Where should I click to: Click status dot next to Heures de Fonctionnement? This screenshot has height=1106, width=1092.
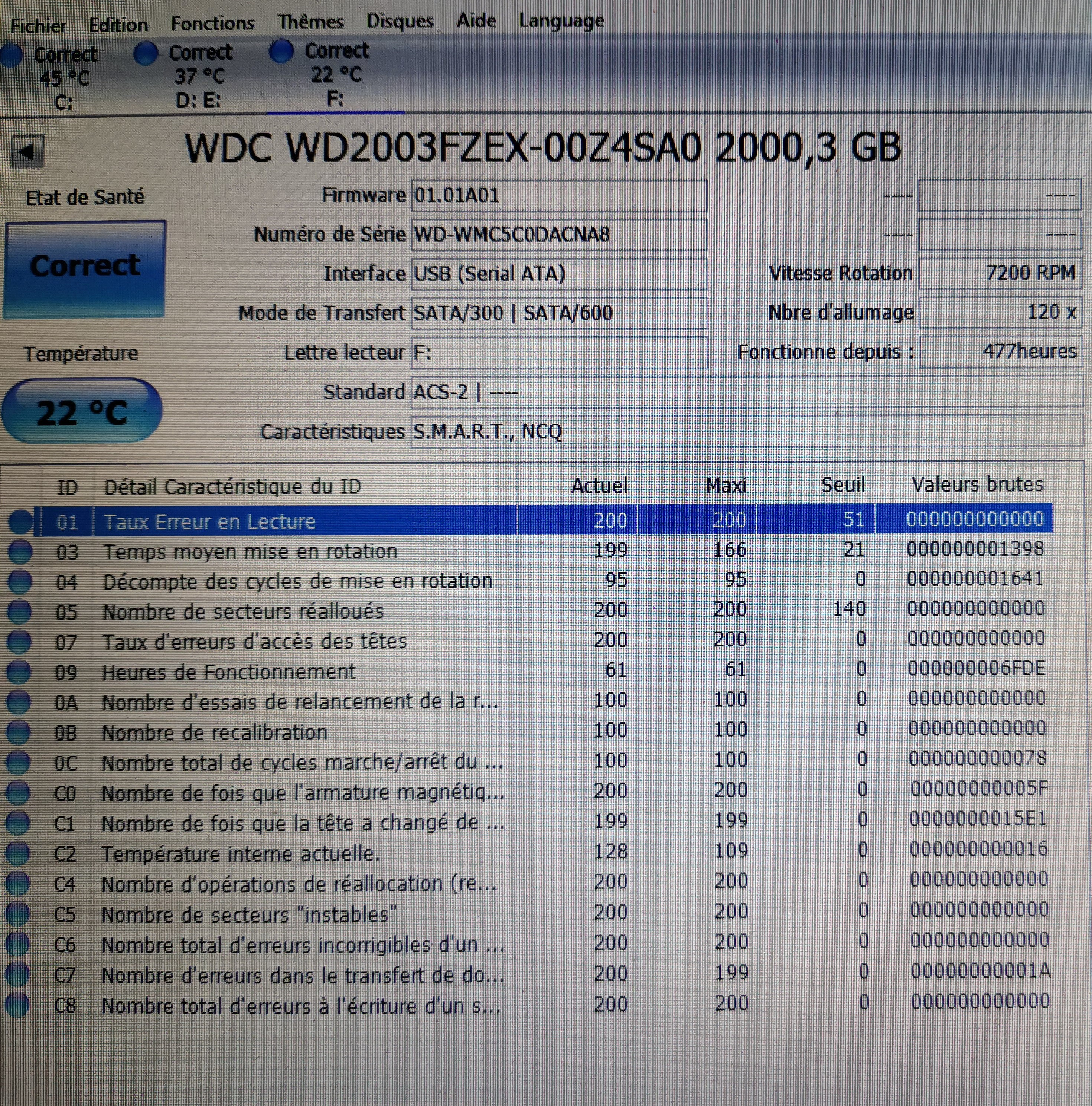click(19, 672)
